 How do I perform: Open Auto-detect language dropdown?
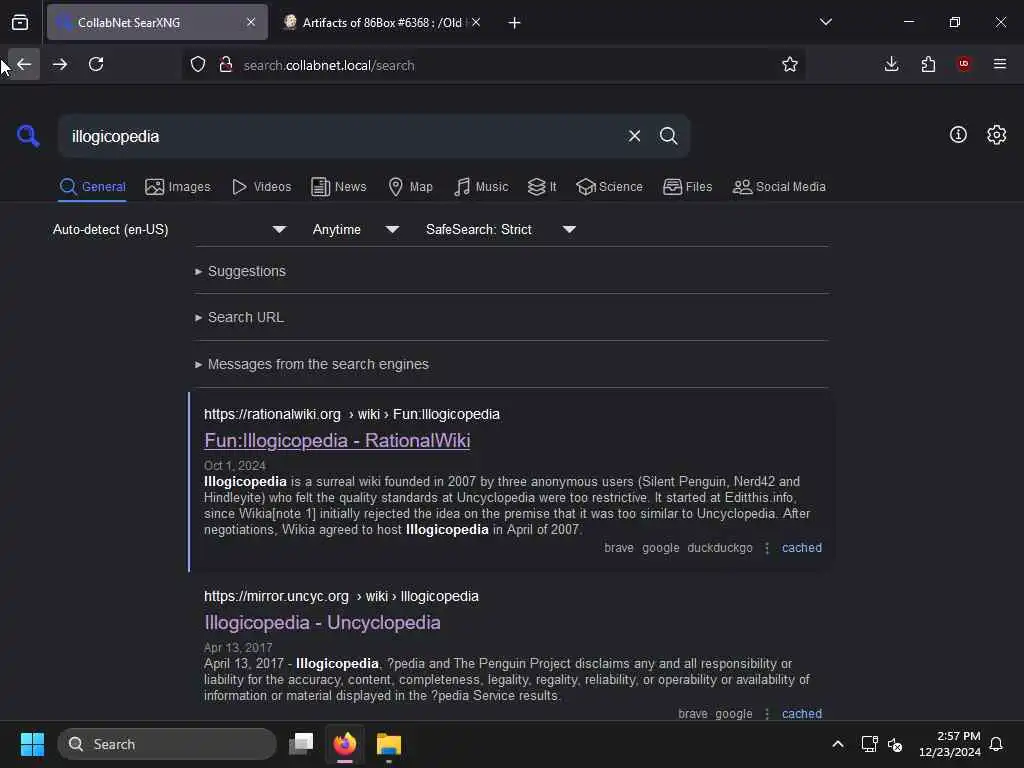(x=170, y=229)
